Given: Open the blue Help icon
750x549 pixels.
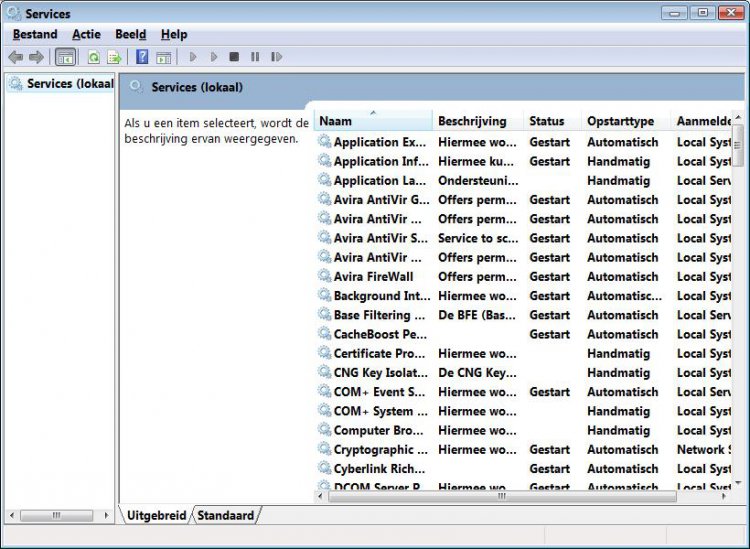Looking at the screenshot, I should 142,57.
